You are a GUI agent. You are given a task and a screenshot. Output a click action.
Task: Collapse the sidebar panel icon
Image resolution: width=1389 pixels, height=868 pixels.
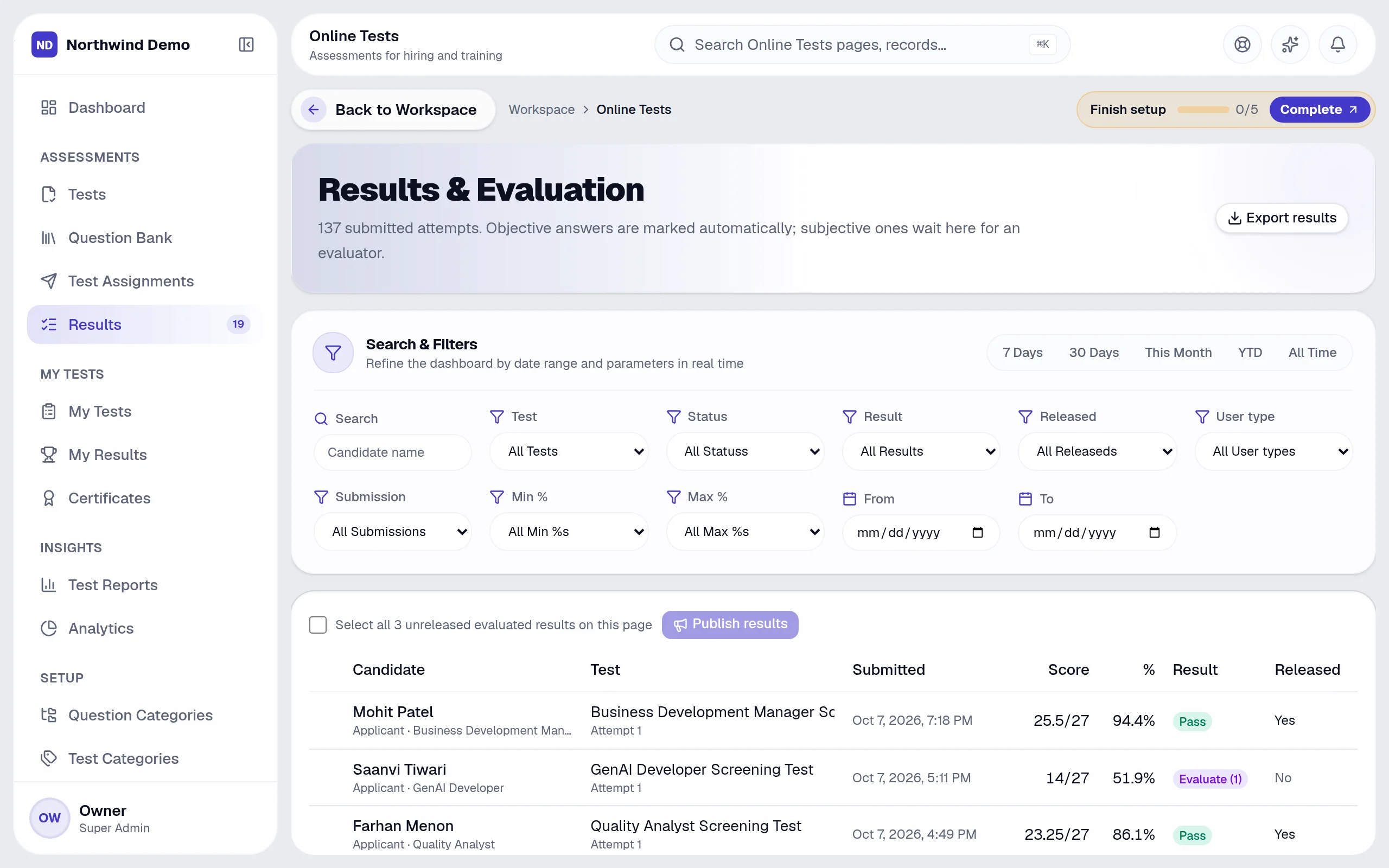point(246,45)
